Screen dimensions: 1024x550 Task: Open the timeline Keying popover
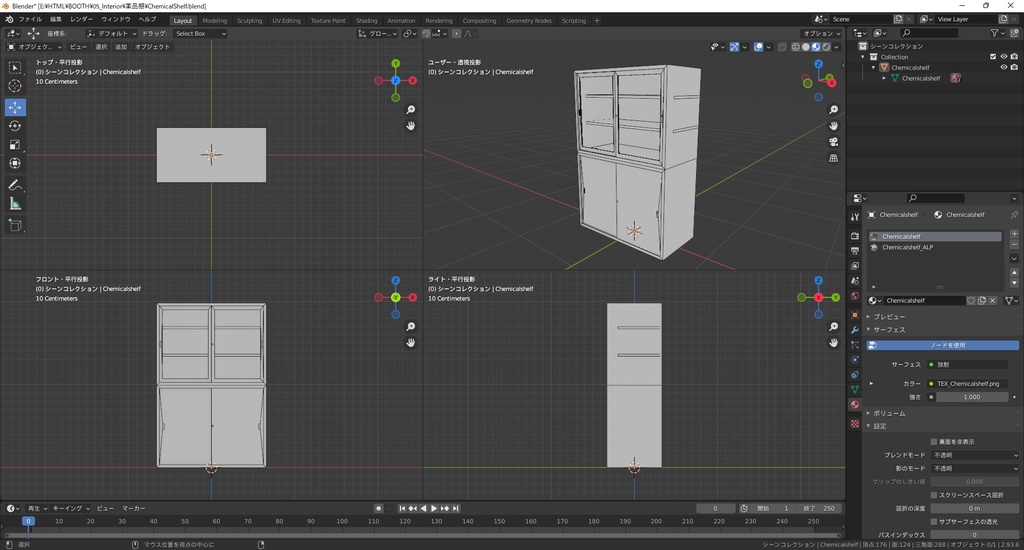(x=71, y=508)
